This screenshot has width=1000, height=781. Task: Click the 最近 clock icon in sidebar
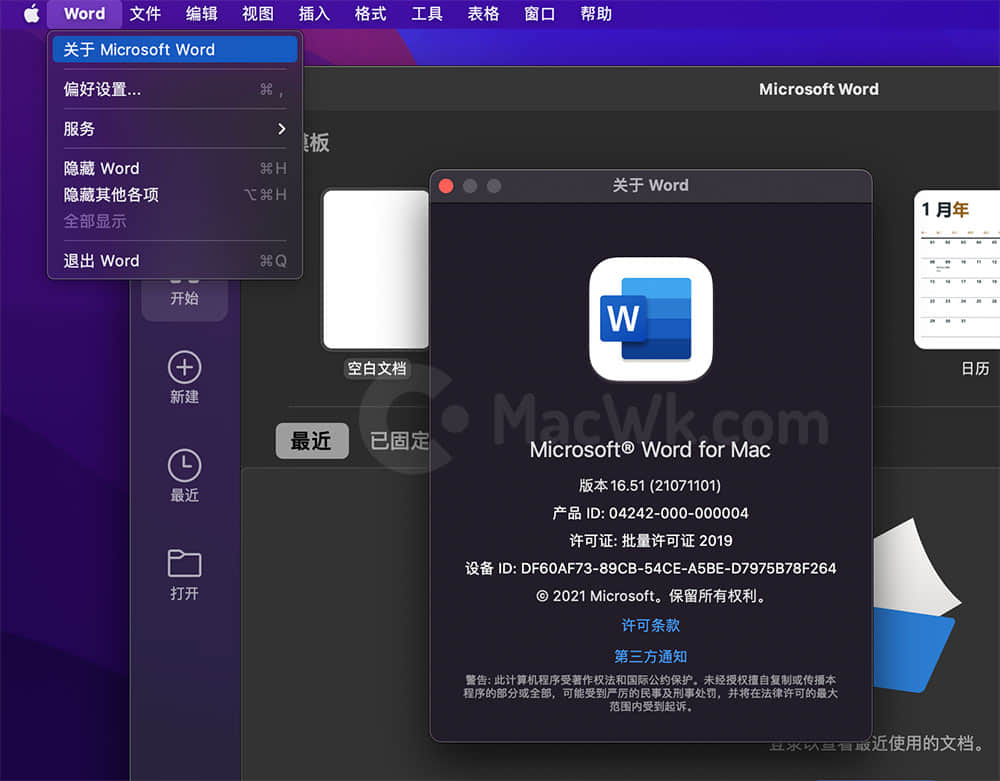tap(184, 465)
